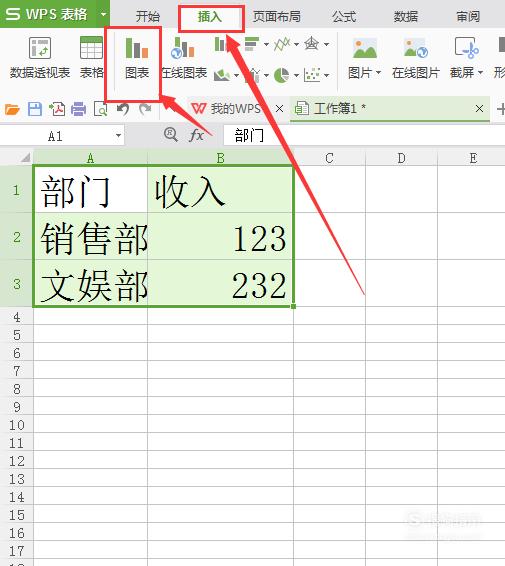Switch to the 页面布局 tab

tap(277, 17)
